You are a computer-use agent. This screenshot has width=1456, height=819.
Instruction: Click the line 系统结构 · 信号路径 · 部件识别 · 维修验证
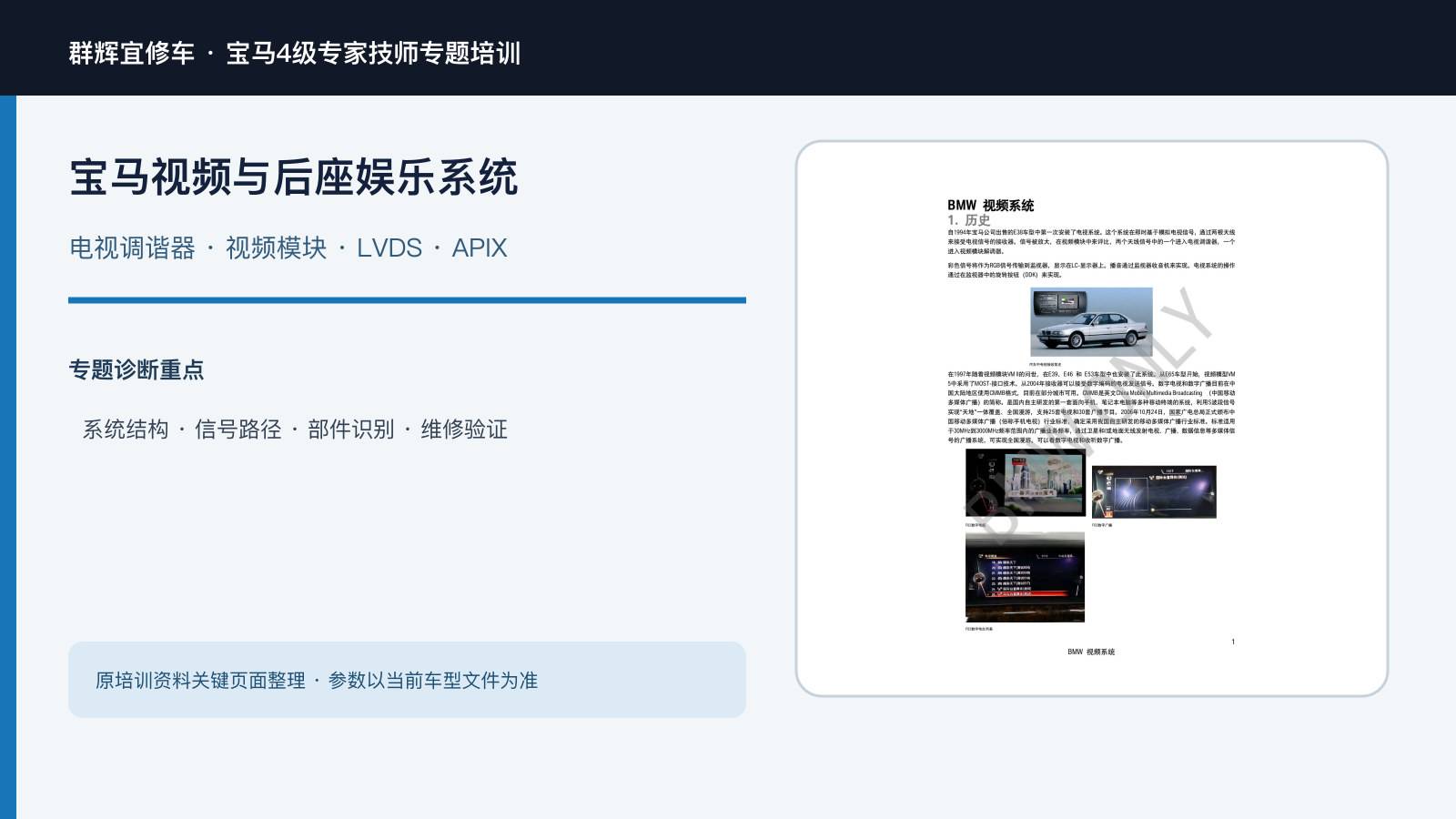tap(295, 430)
